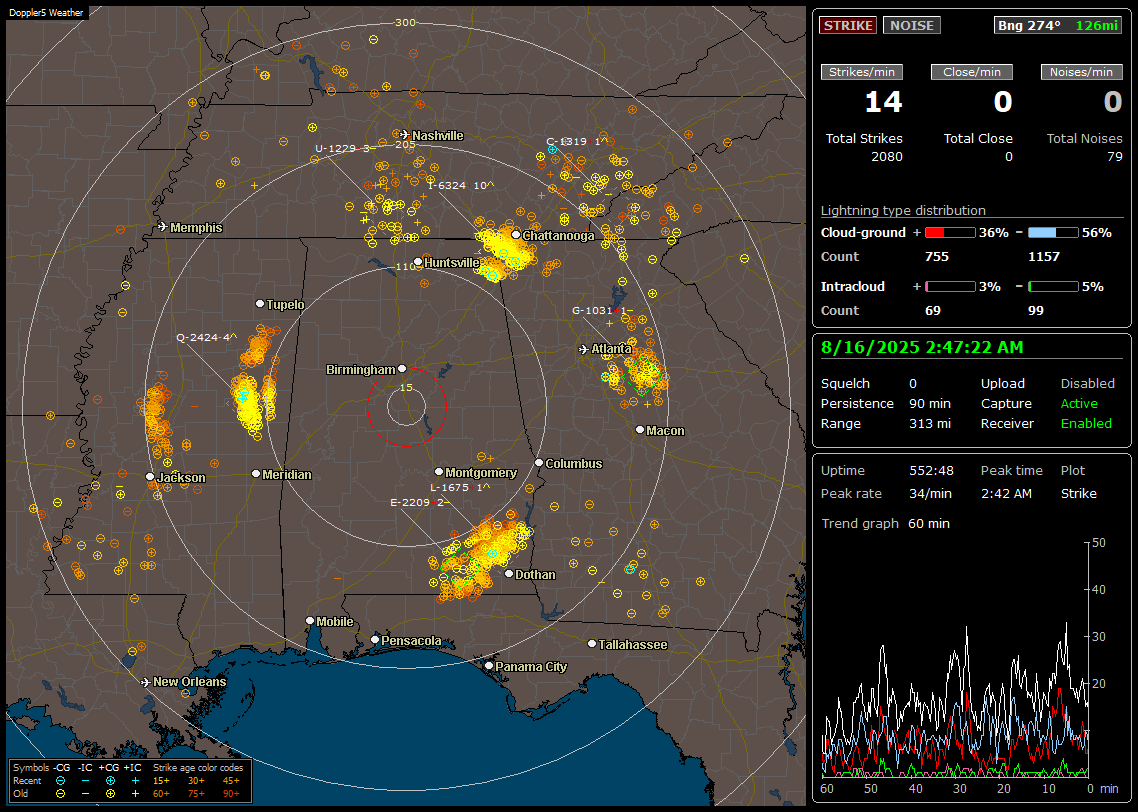This screenshot has height=812, width=1138.
Task: Click the strike rate trend graph
Action: [955, 659]
